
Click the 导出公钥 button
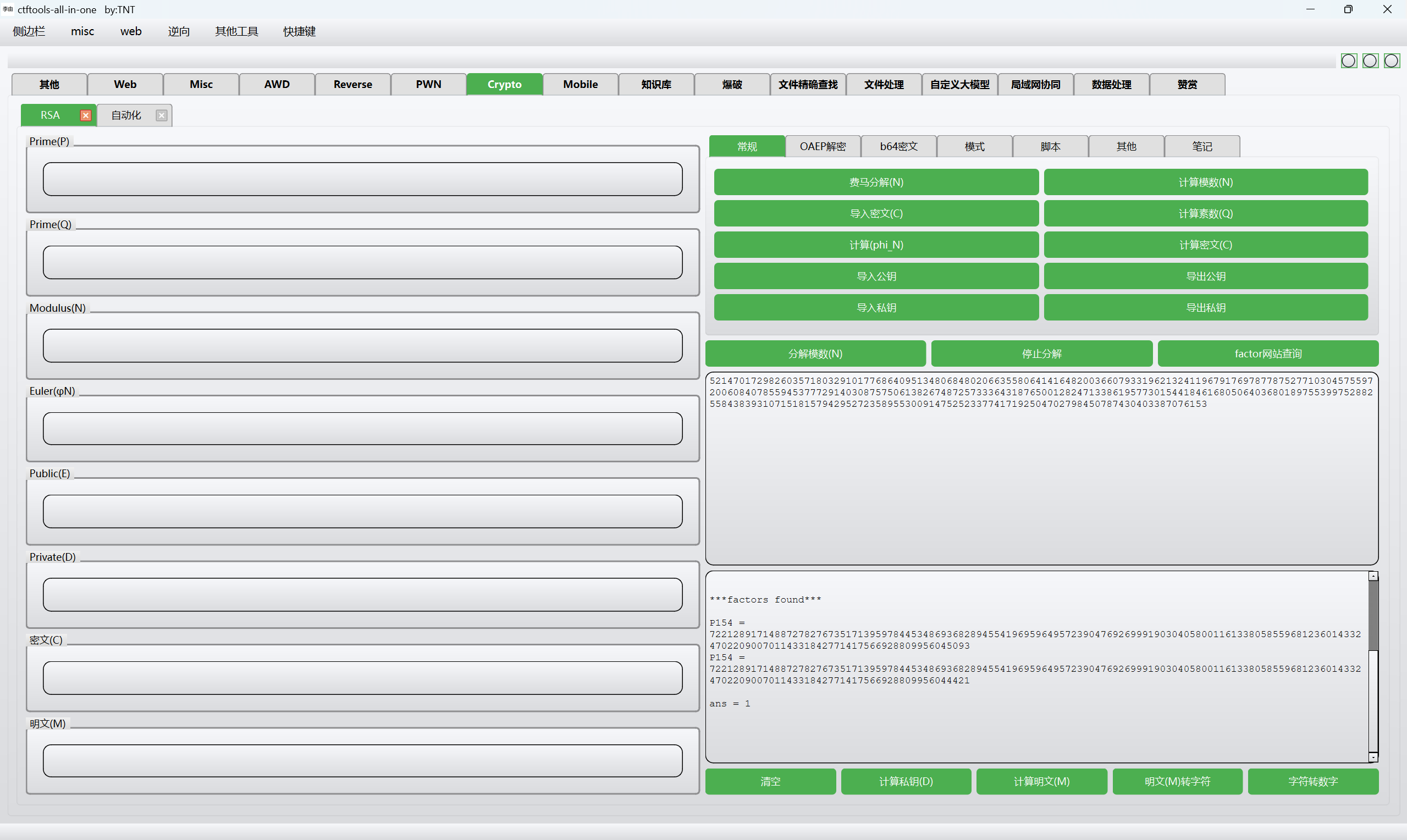pos(1206,276)
